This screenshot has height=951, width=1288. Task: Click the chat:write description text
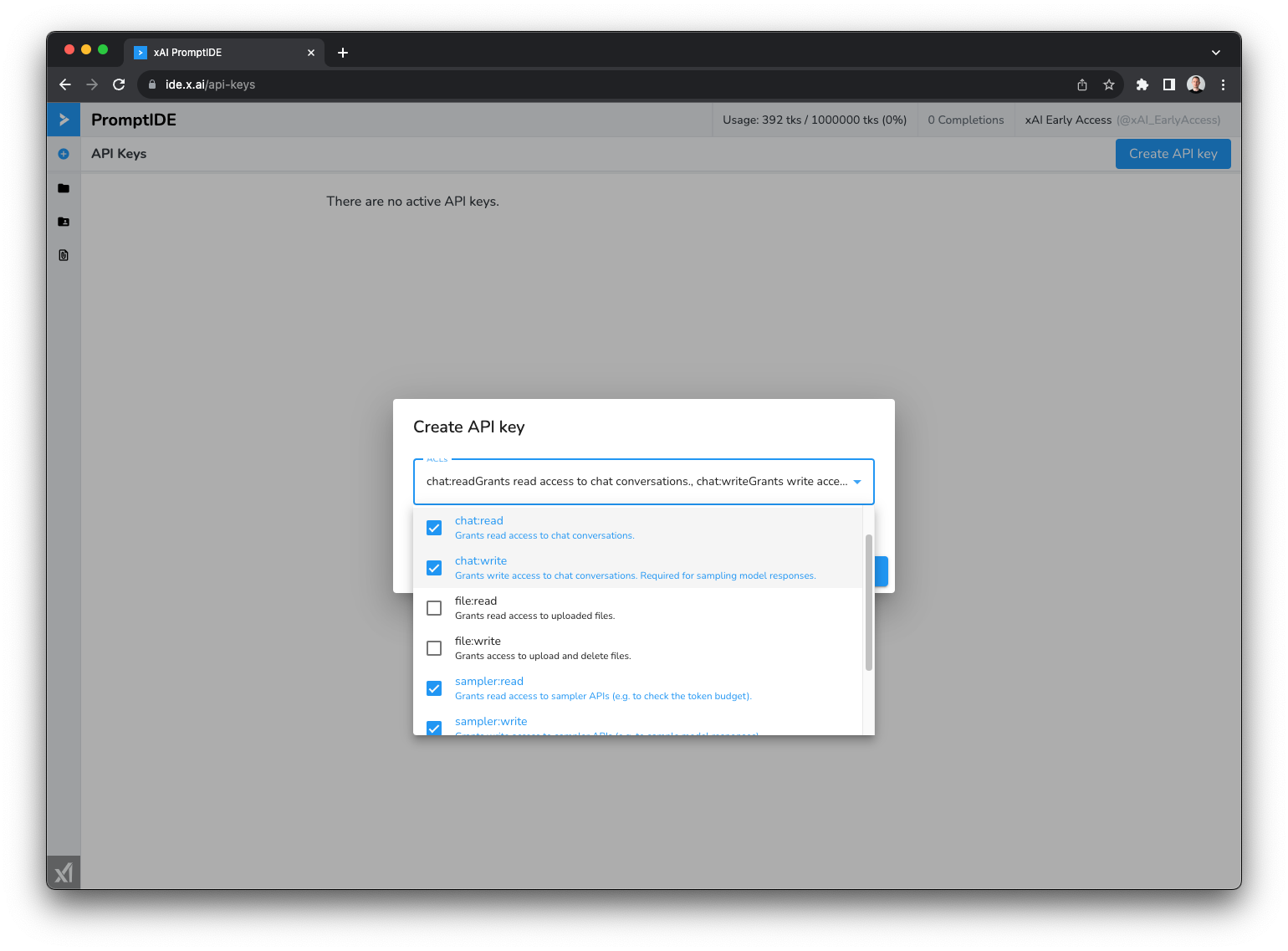click(636, 576)
